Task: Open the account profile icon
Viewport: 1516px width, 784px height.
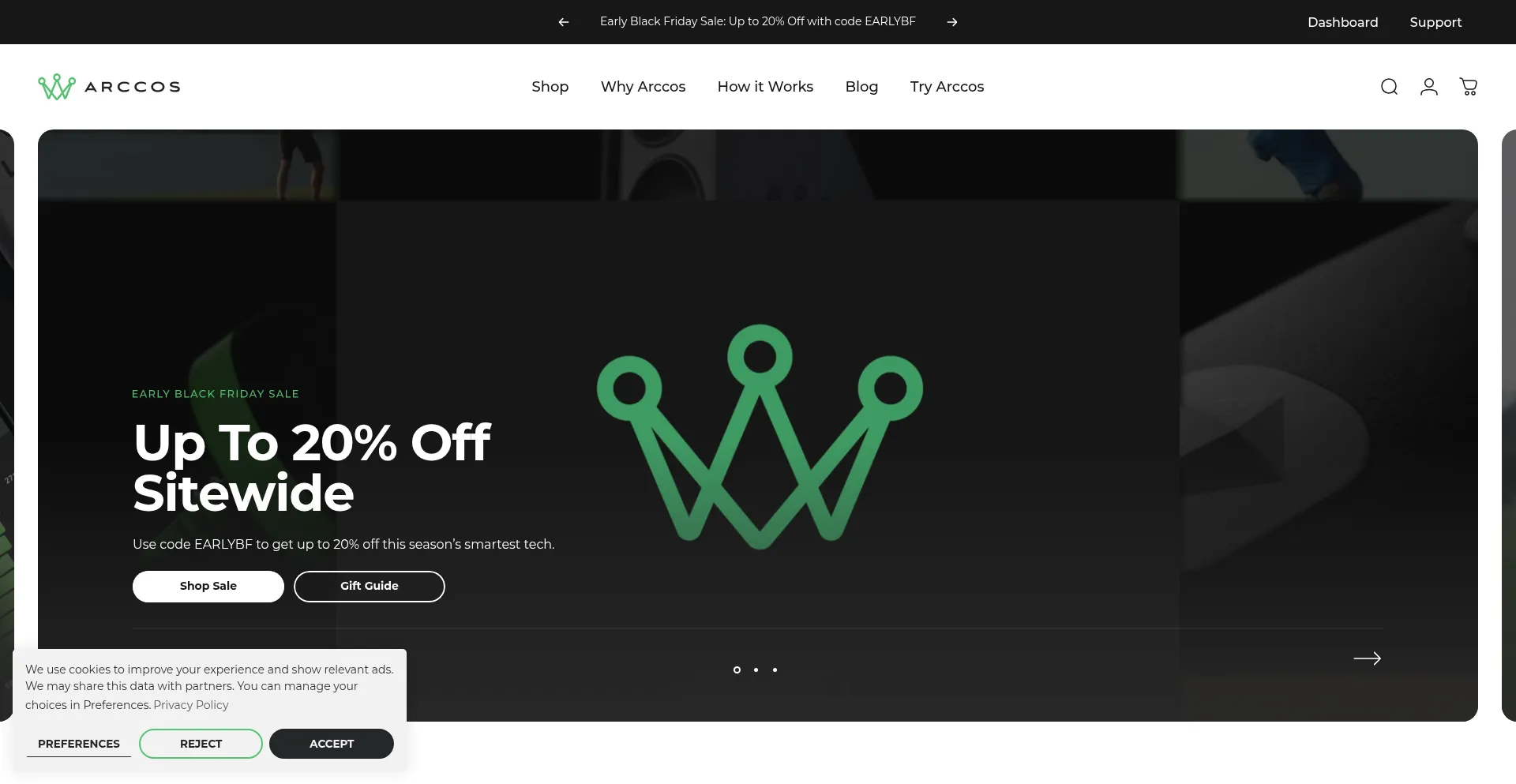Action: [x=1428, y=87]
